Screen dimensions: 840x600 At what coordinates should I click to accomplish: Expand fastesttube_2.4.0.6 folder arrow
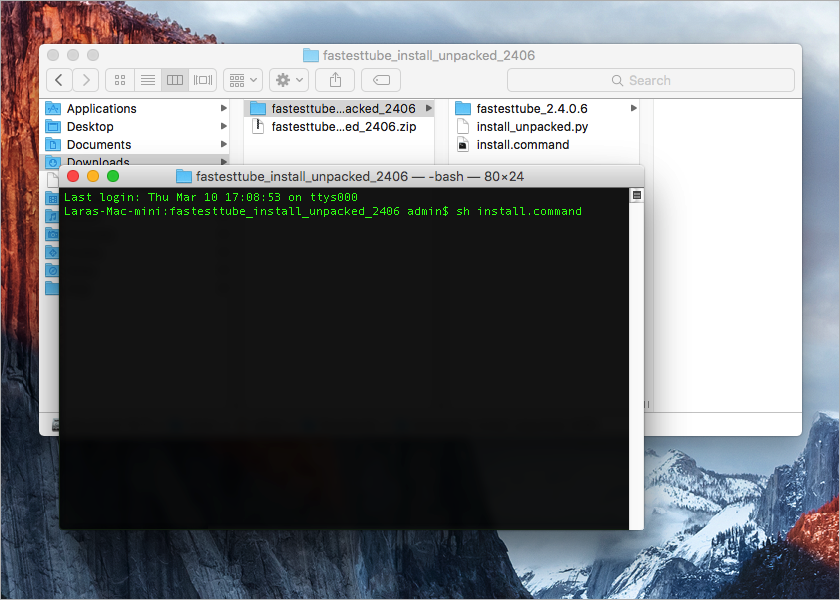(634, 108)
